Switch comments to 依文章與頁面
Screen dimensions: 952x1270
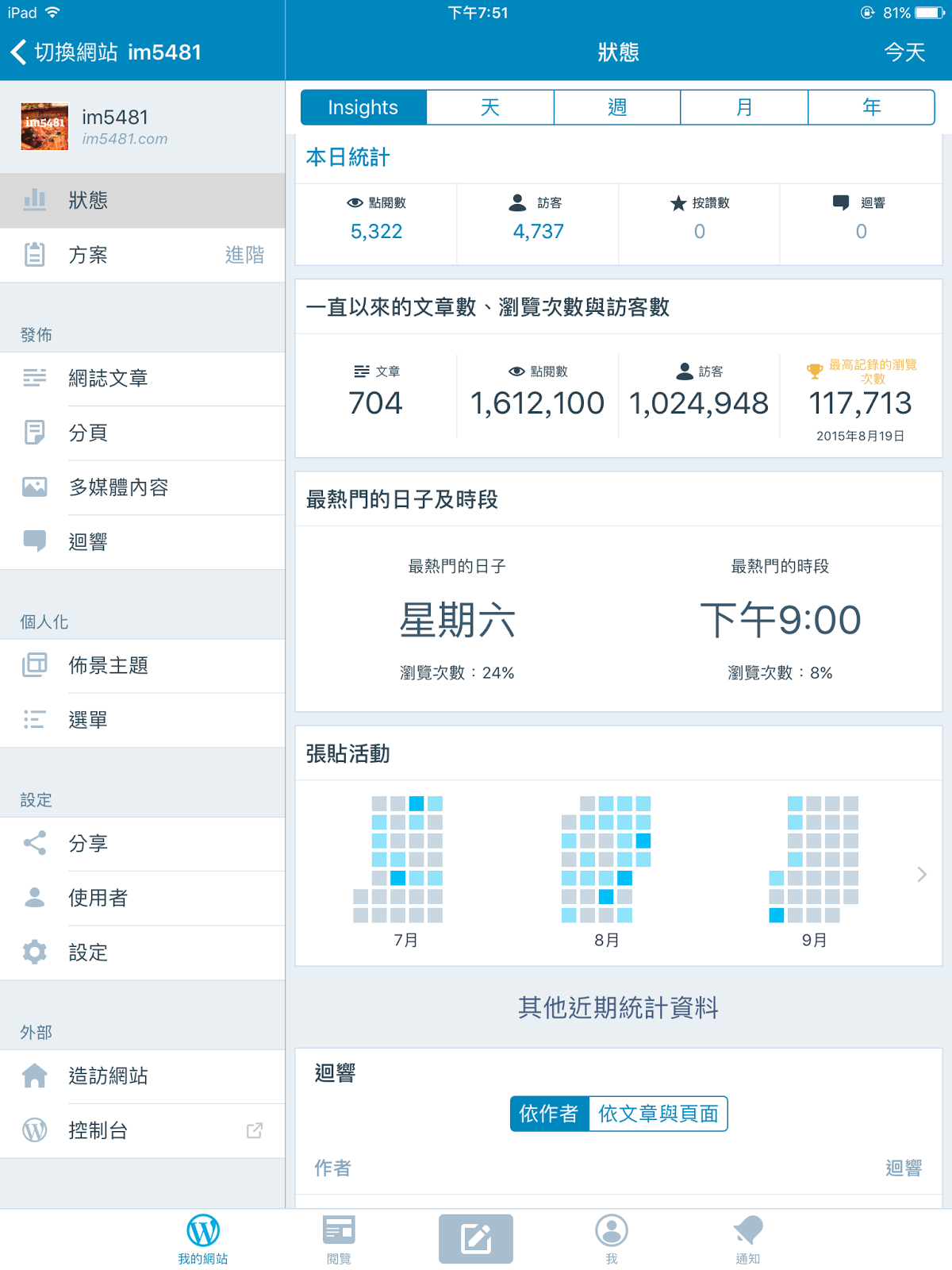coord(658,1114)
